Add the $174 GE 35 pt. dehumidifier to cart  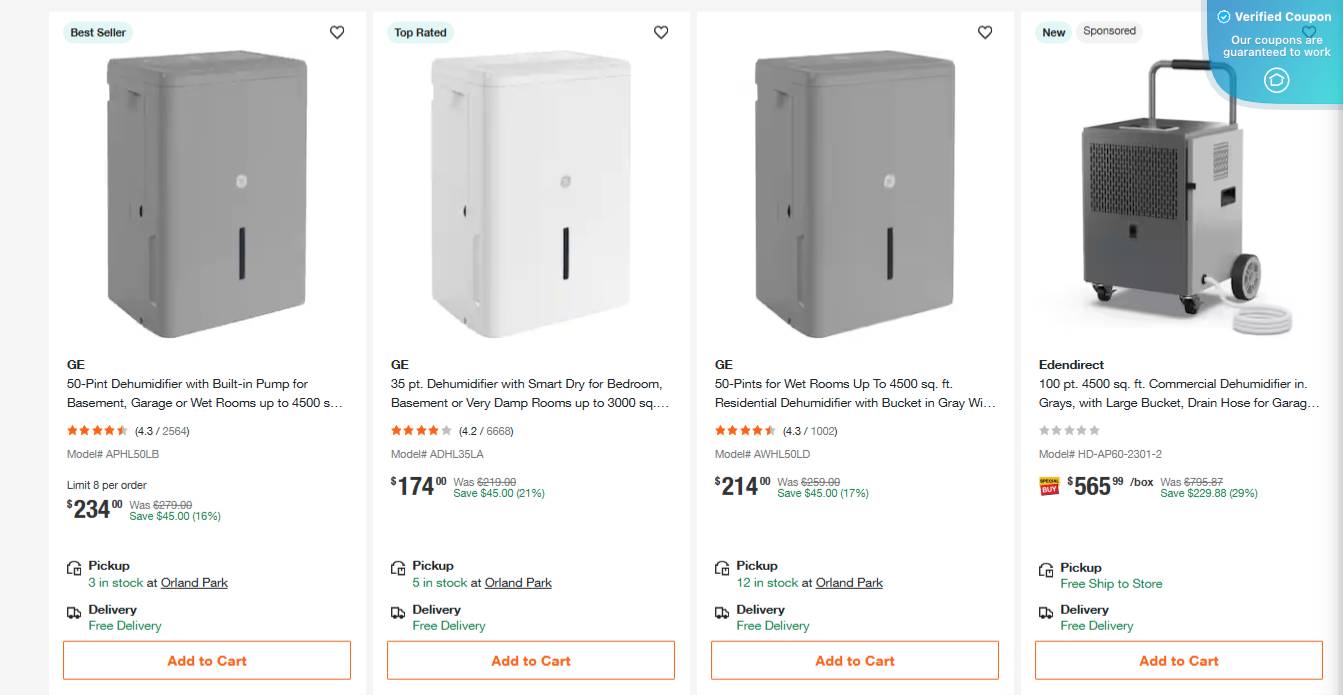point(531,661)
